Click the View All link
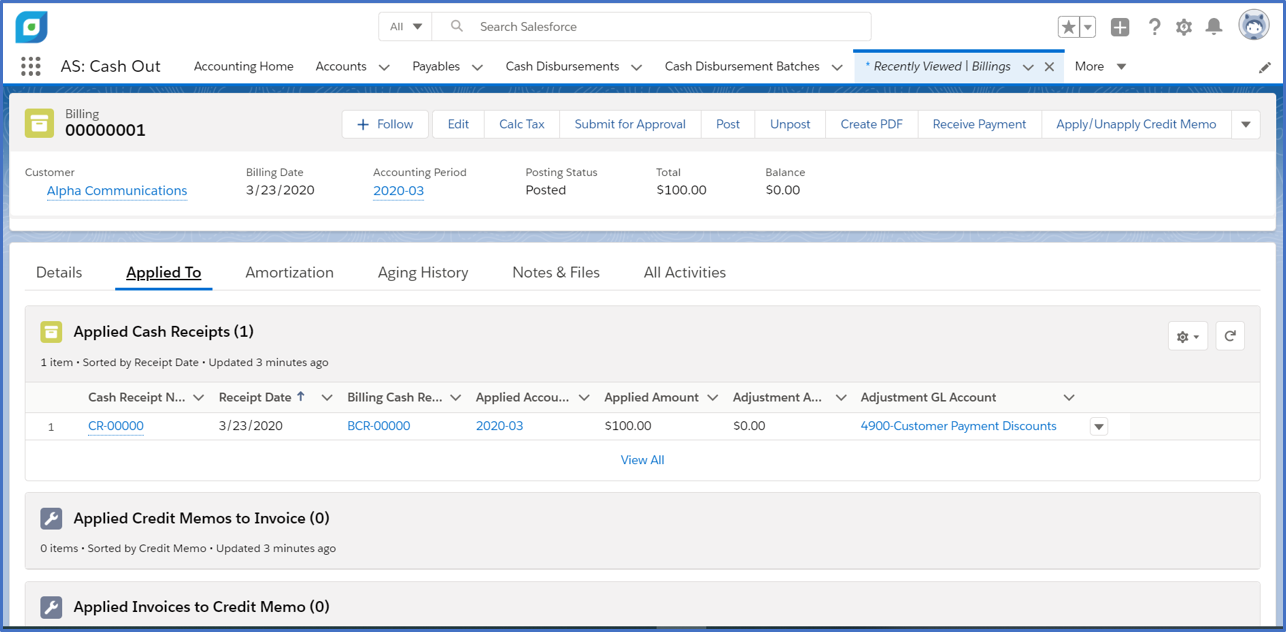The height and width of the screenshot is (632, 1286). click(x=642, y=460)
